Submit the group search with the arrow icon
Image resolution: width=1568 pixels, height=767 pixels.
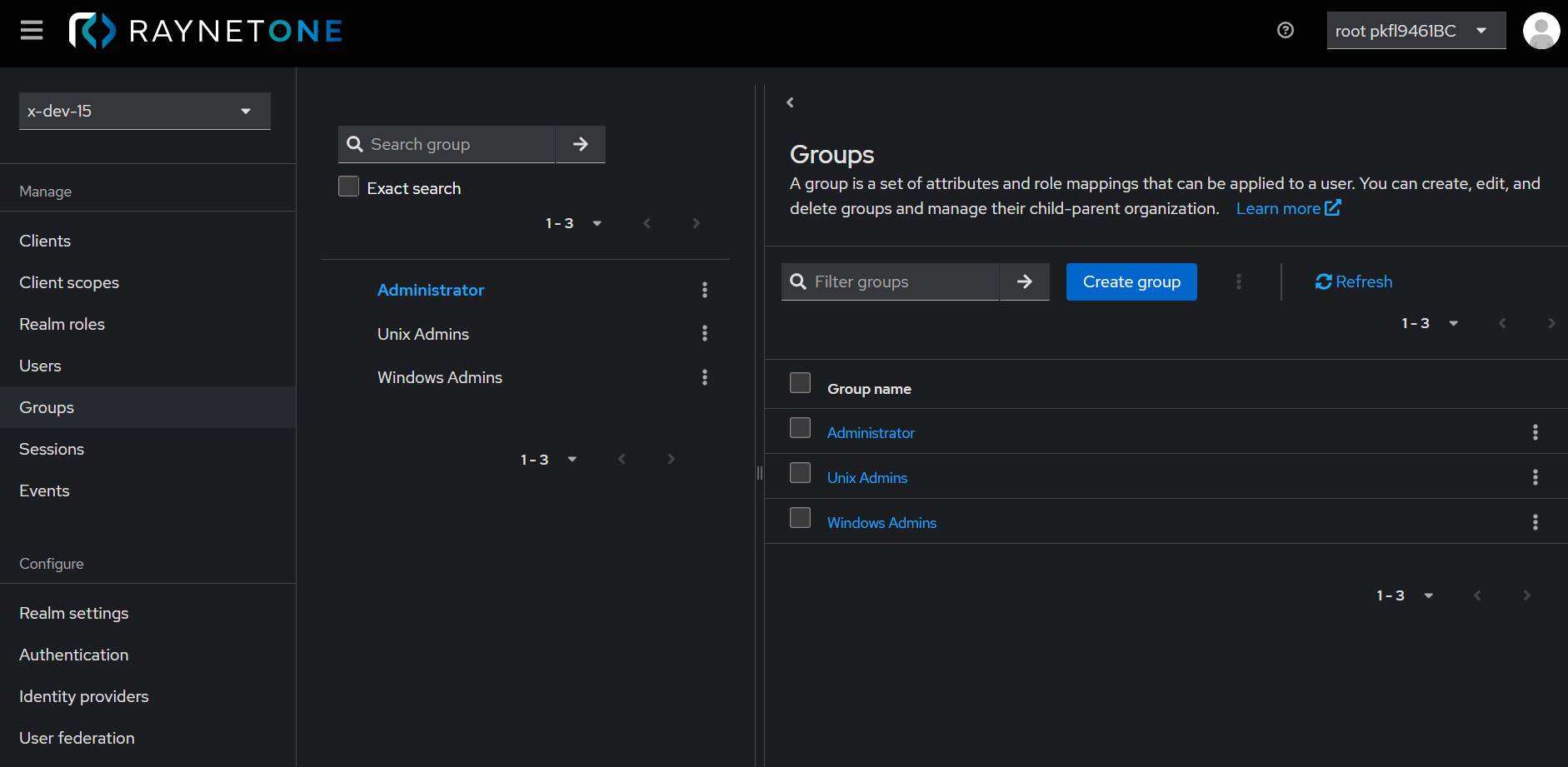point(580,144)
